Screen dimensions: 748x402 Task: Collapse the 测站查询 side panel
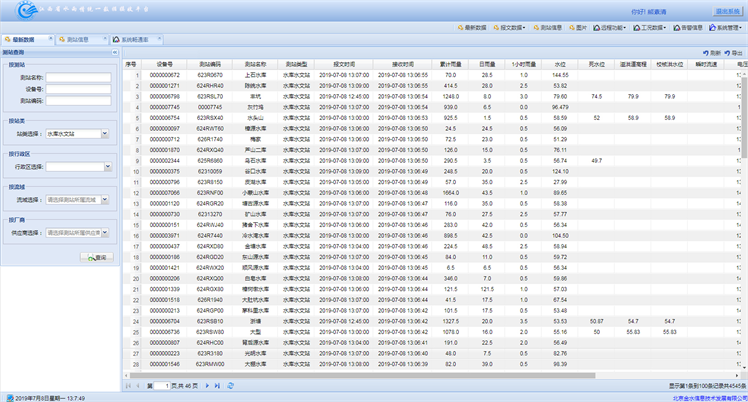[115, 51]
